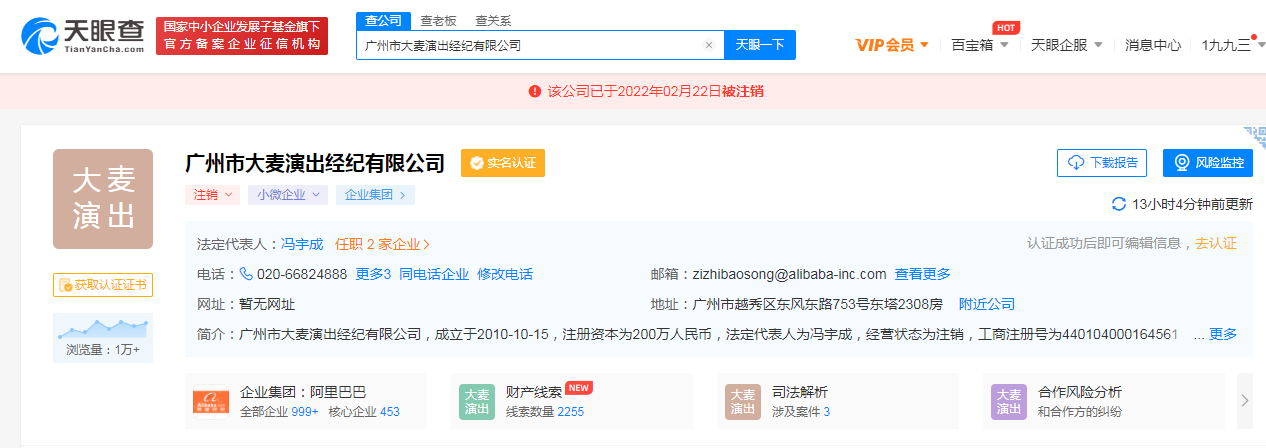Open the 1九九三 user account menu
1266x448 pixels.
click(x=1233, y=45)
